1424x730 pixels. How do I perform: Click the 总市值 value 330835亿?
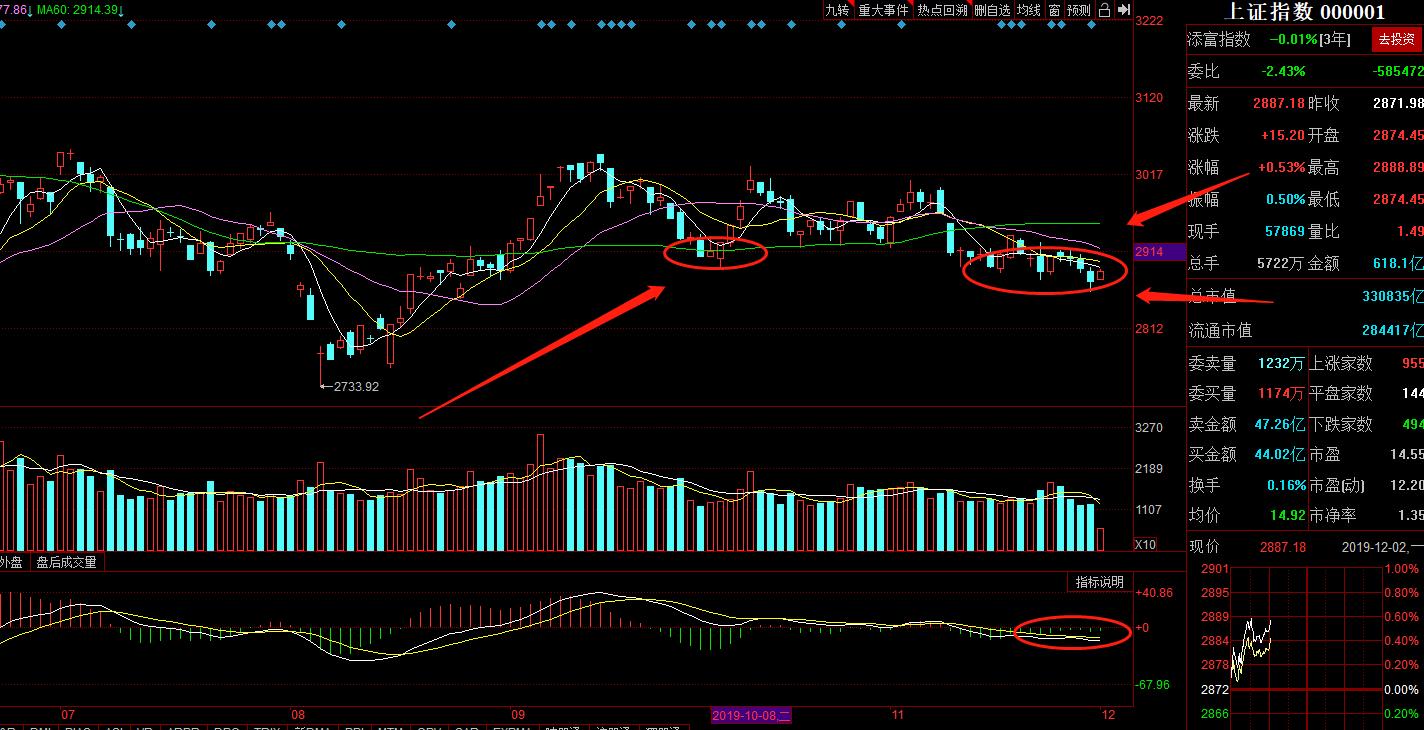coord(1392,296)
